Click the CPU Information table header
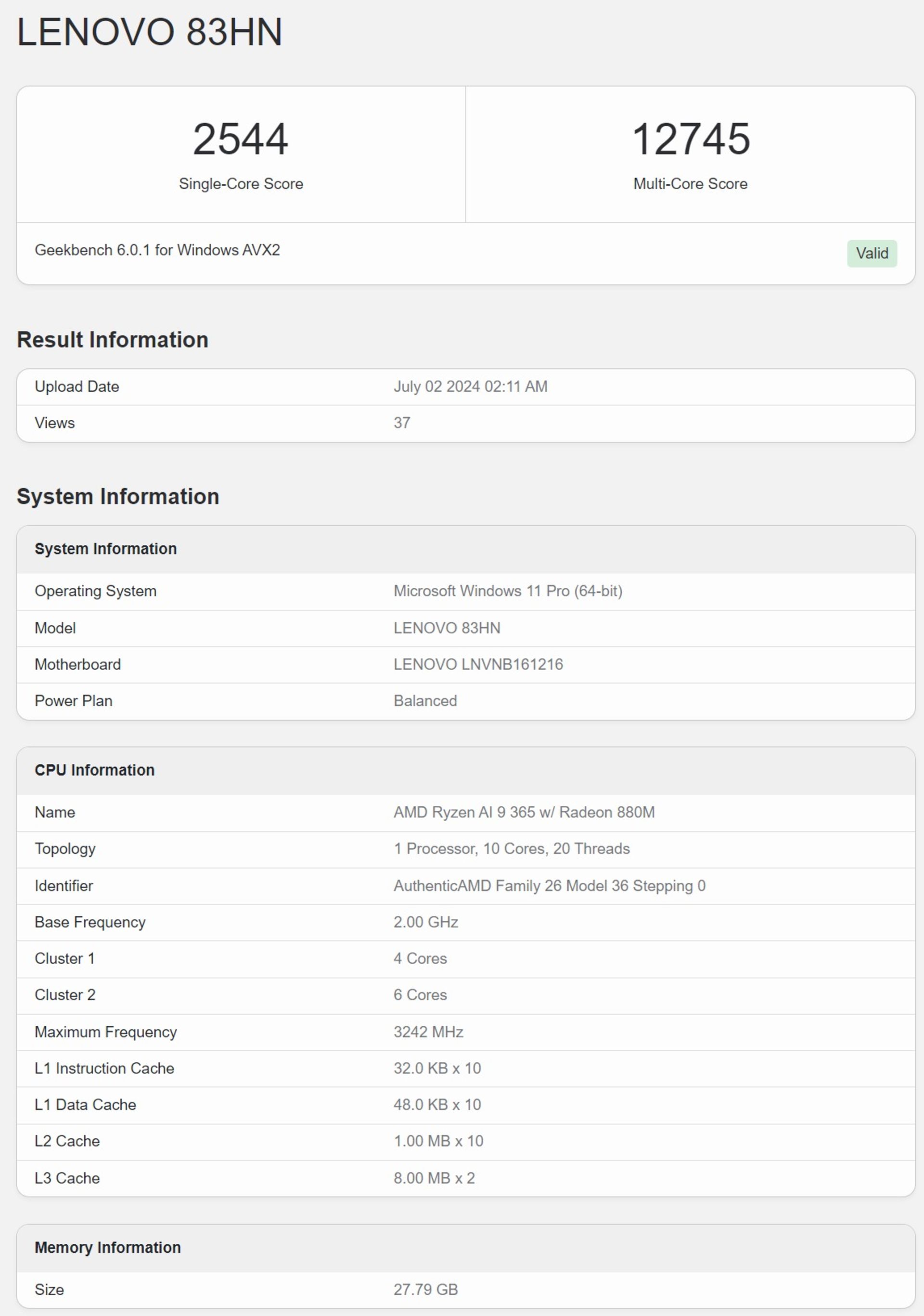 95,770
